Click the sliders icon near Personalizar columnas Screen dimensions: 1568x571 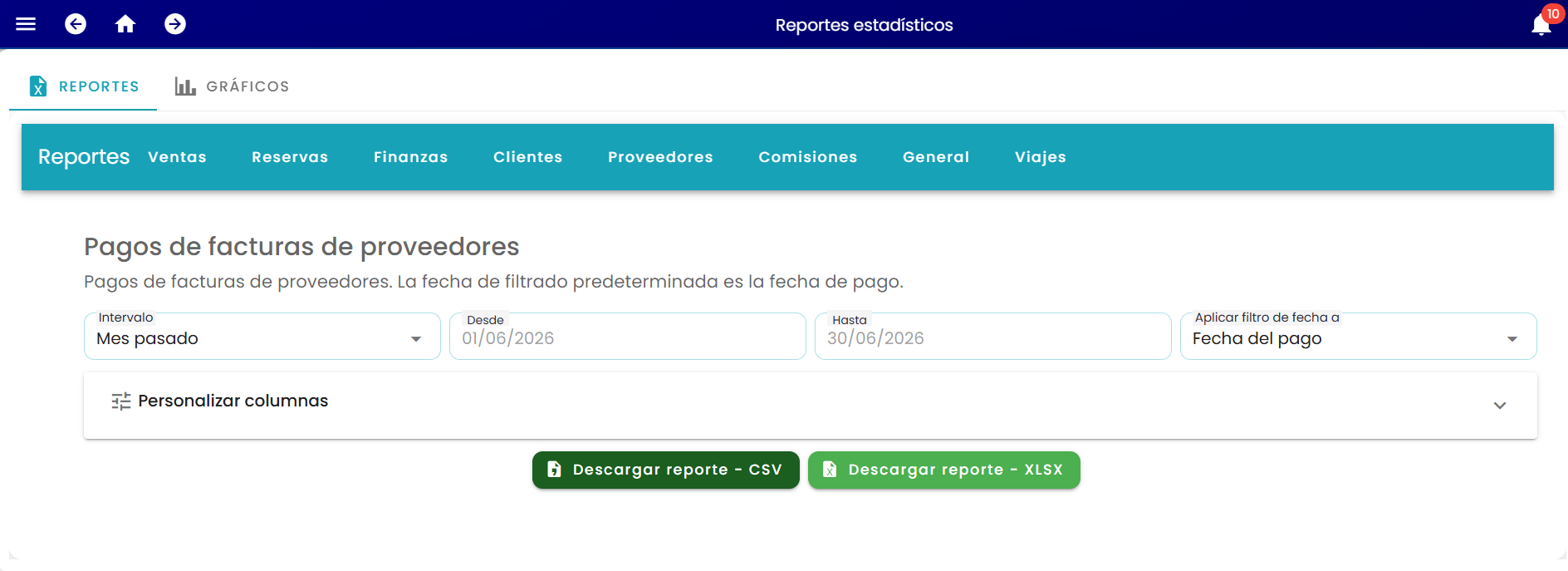point(121,401)
